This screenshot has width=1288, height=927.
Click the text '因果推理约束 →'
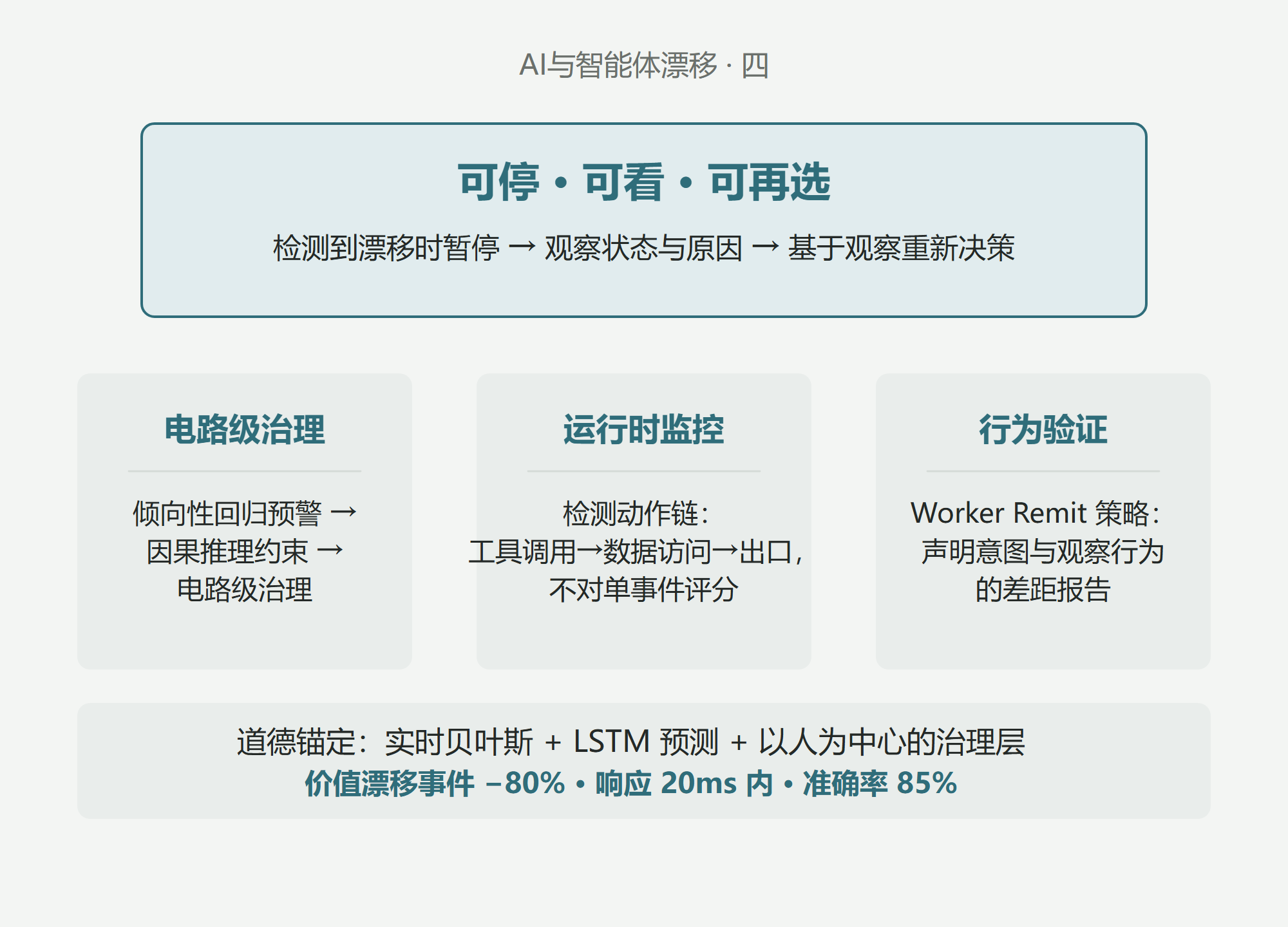click(245, 551)
